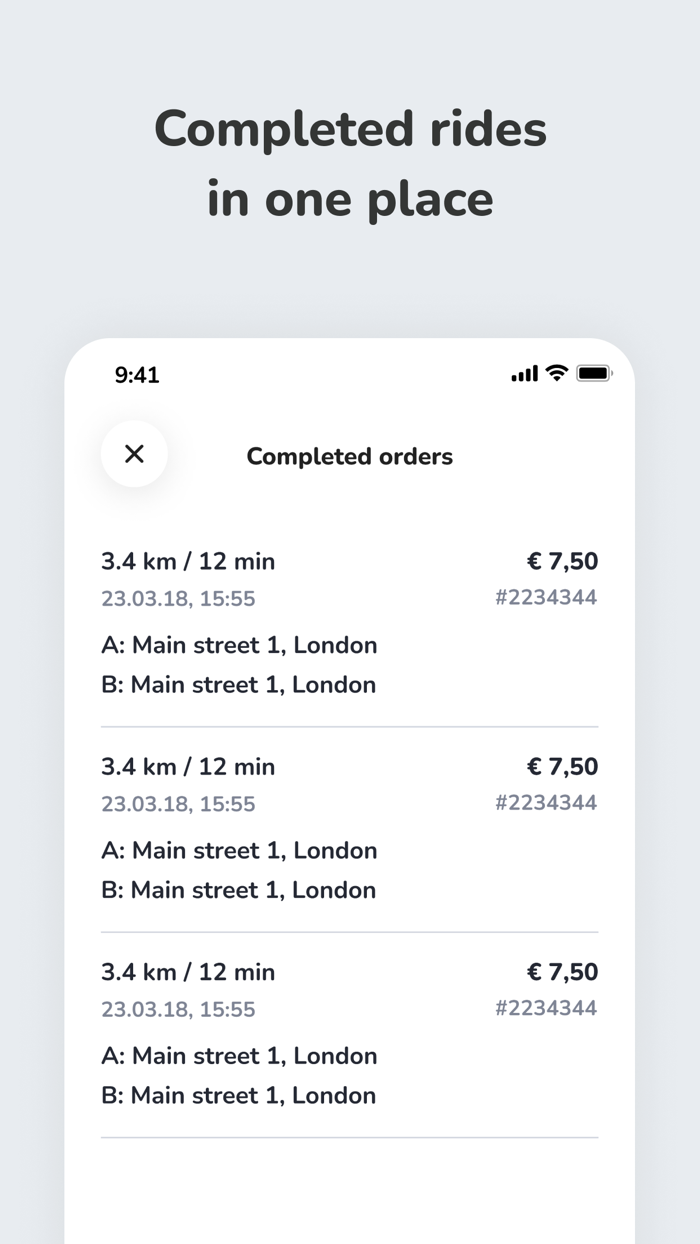Click the third ride's #2234344 order number

pyautogui.click(x=546, y=1009)
